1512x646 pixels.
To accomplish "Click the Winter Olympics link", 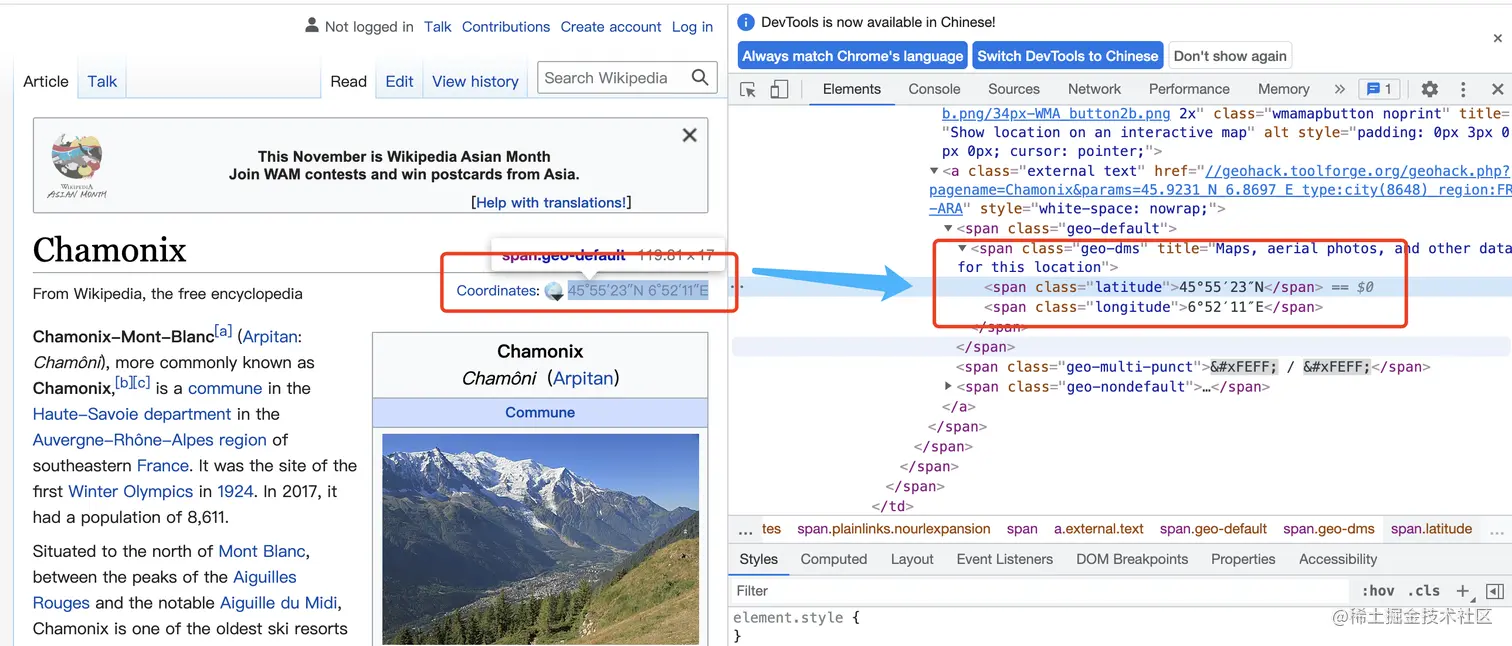I will [x=131, y=491].
